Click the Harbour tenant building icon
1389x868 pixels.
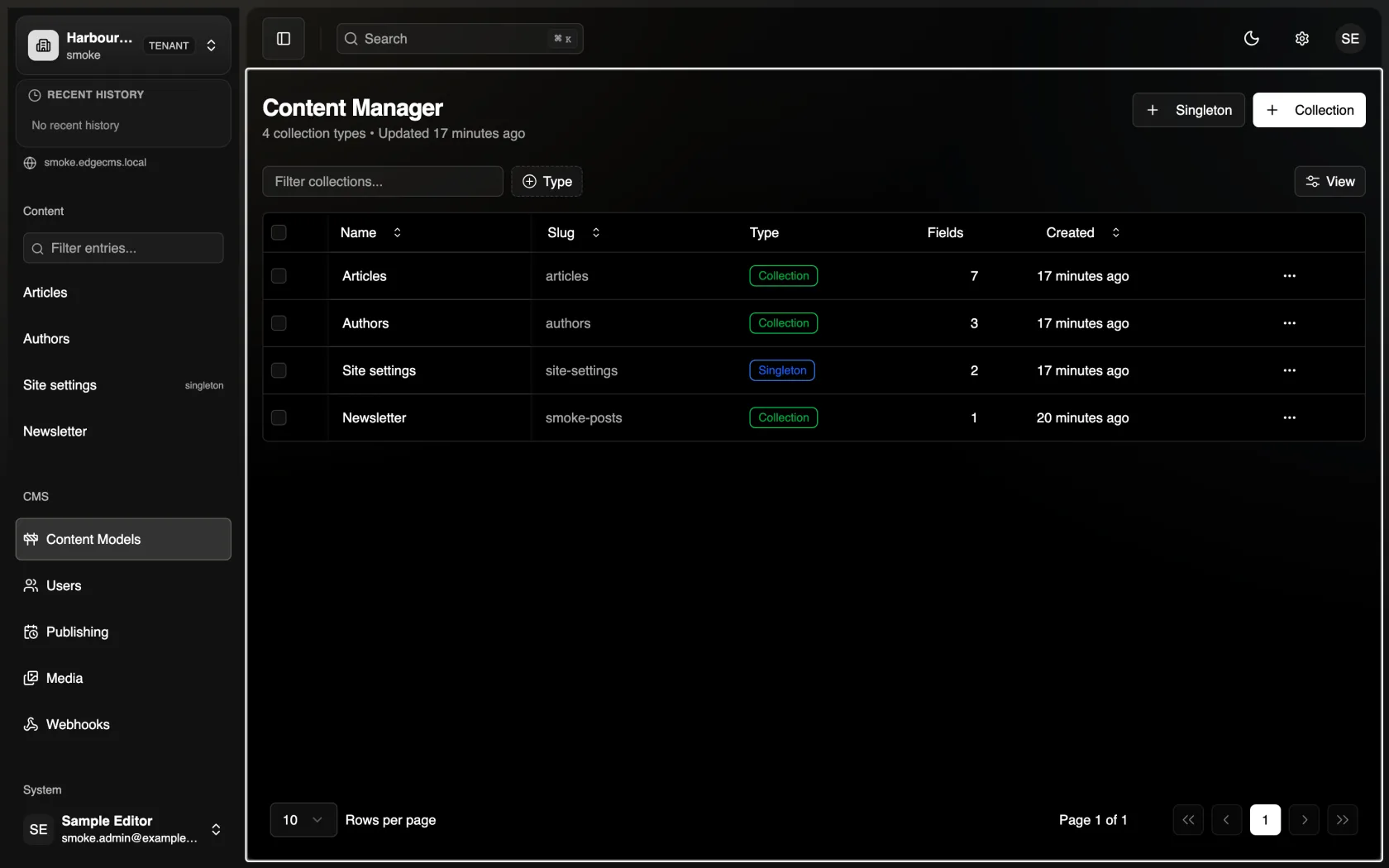click(x=44, y=45)
